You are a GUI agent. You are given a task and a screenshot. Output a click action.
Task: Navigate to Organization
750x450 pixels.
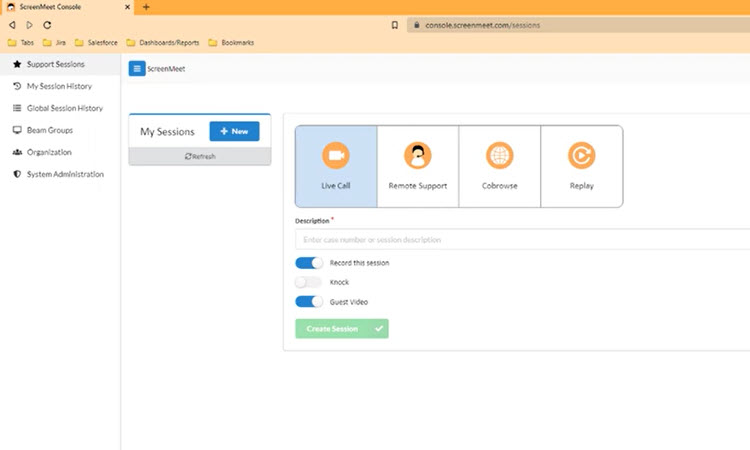tap(60, 152)
